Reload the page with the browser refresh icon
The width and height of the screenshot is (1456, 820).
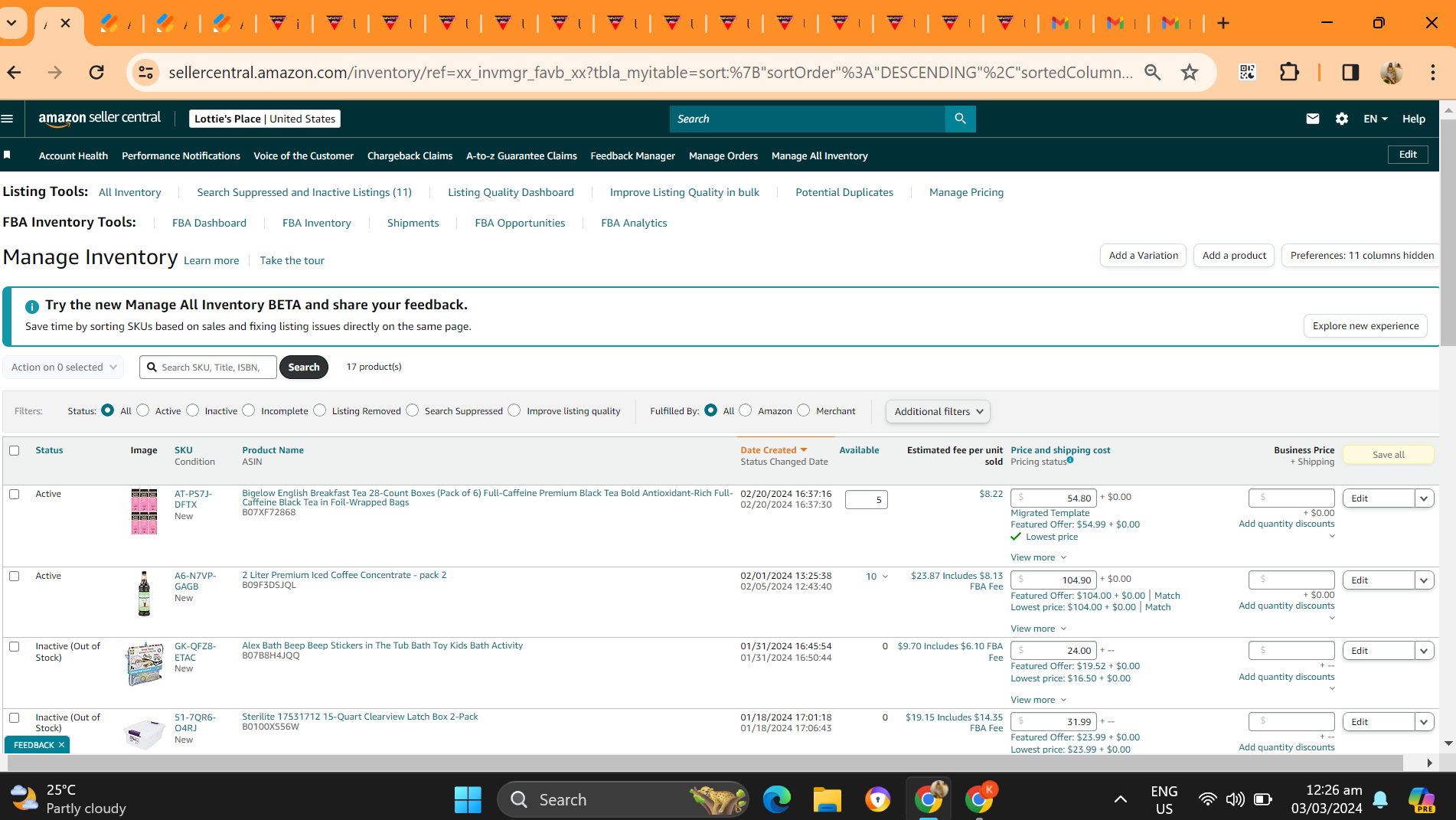(x=96, y=72)
